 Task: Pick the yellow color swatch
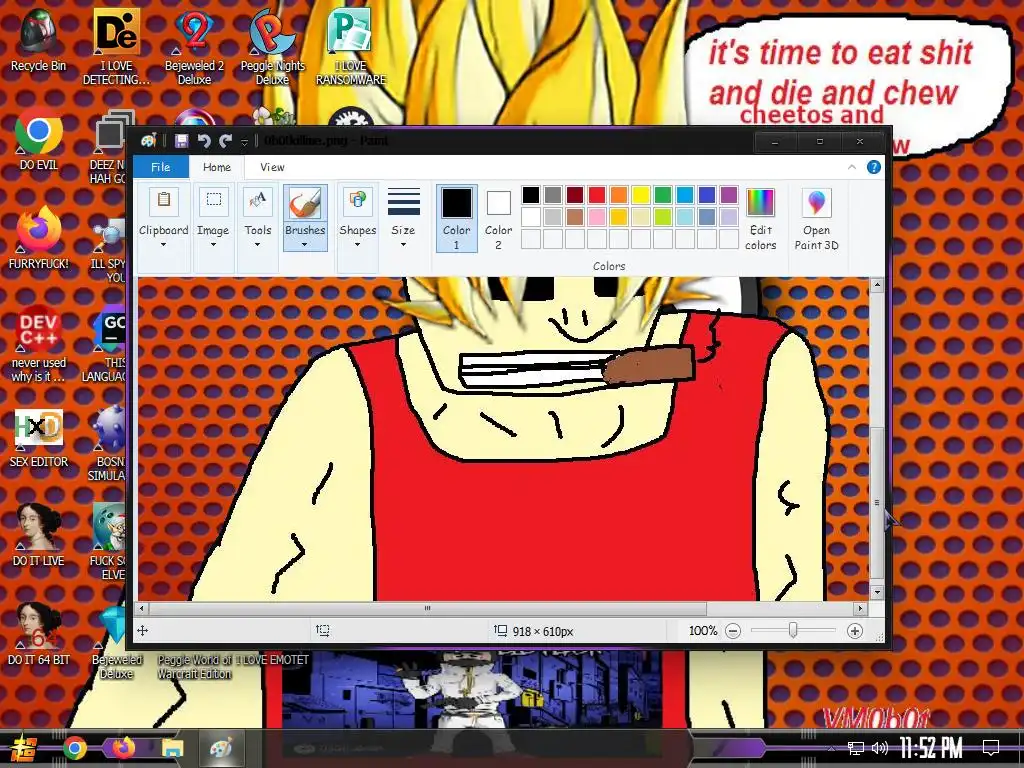click(x=641, y=195)
